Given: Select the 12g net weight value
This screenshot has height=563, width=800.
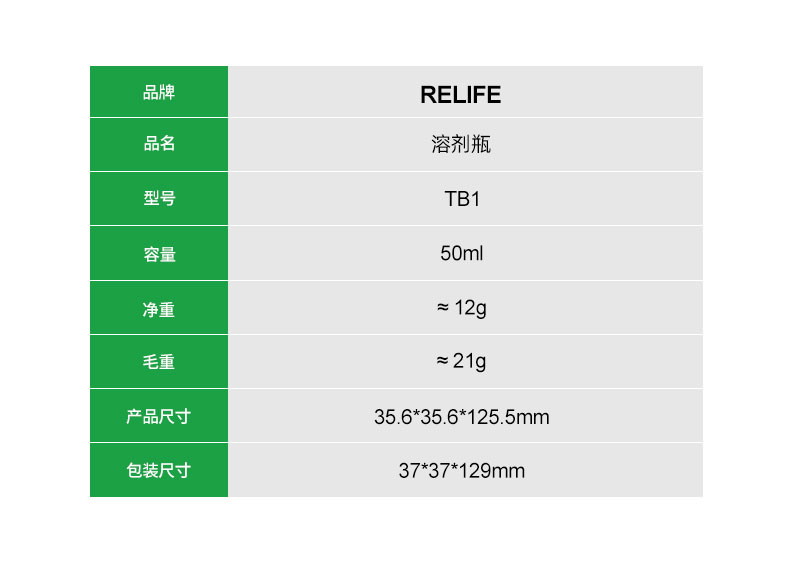Looking at the screenshot, I should [x=470, y=307].
